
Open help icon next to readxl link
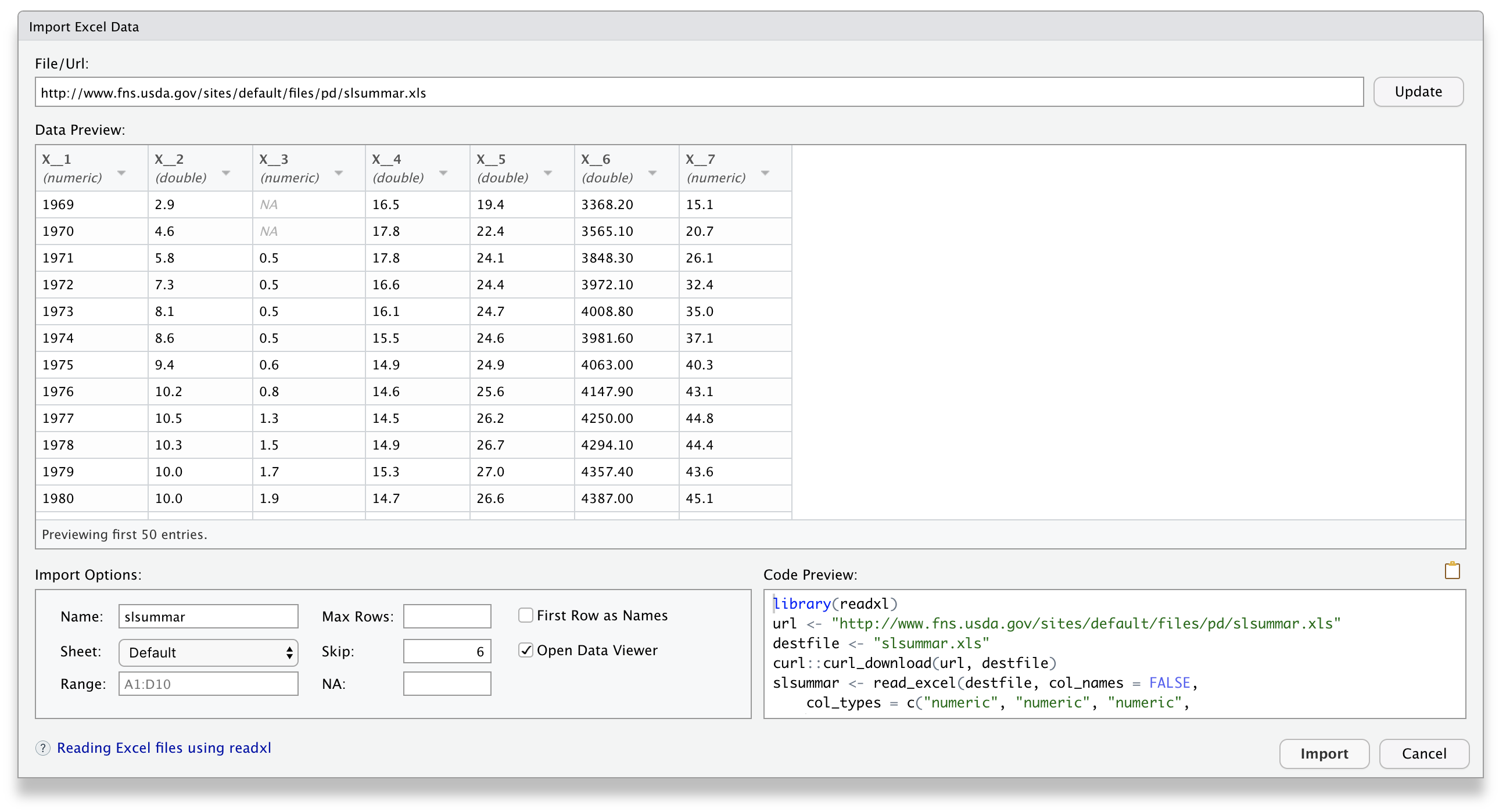[x=43, y=748]
